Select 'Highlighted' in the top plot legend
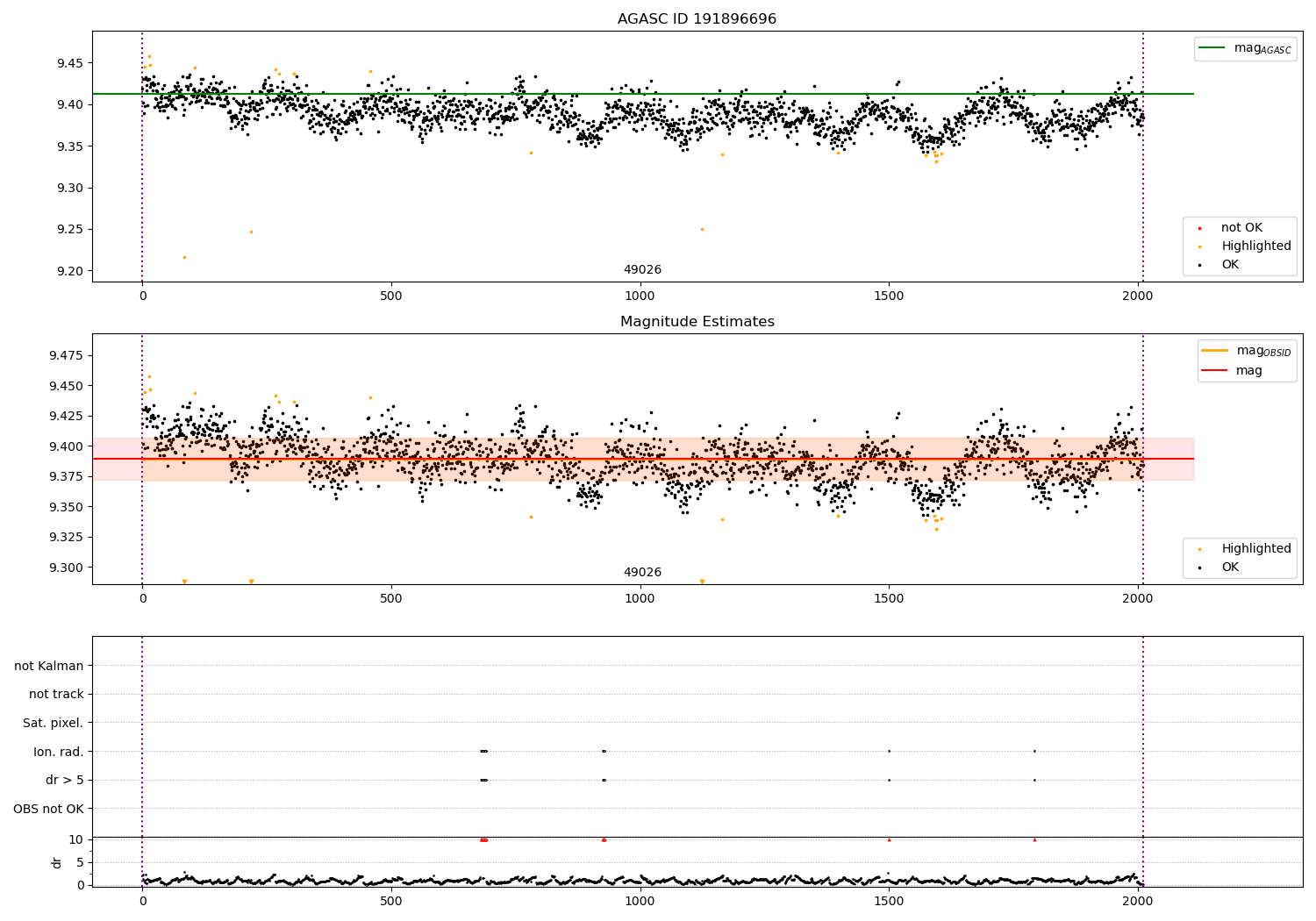 tap(1256, 246)
